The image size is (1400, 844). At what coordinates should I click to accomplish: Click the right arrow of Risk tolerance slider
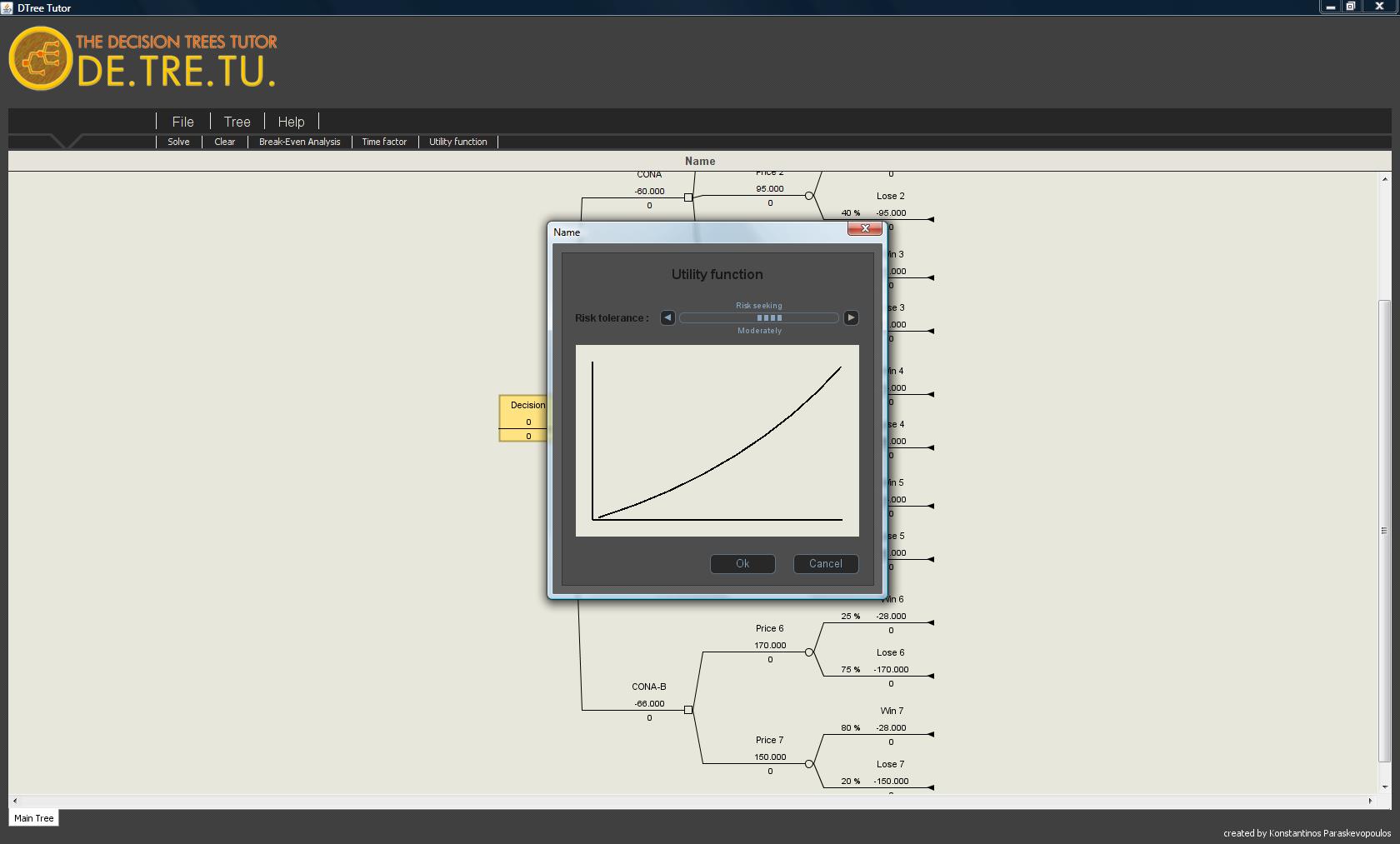(x=851, y=317)
